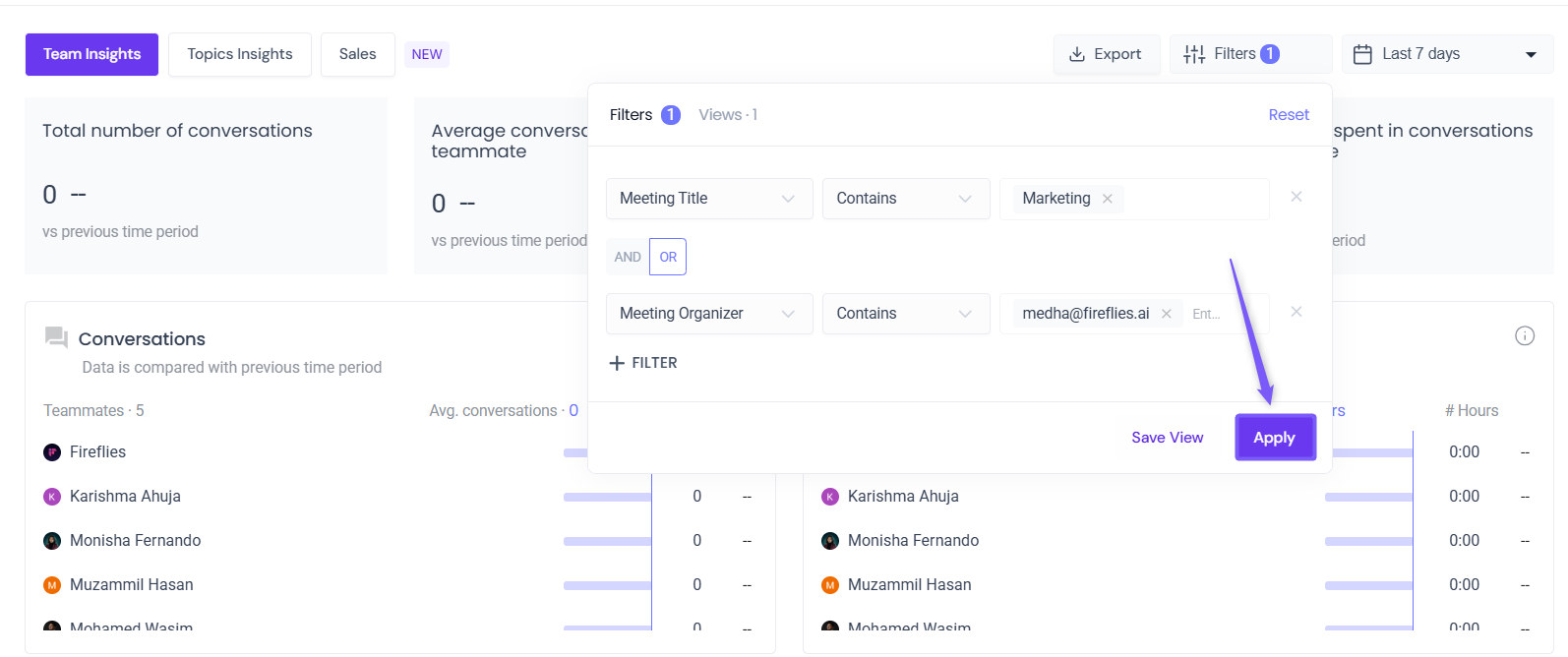Image resolution: width=1568 pixels, height=657 pixels.
Task: Remove the Marketing filter tag
Action: point(1108,199)
